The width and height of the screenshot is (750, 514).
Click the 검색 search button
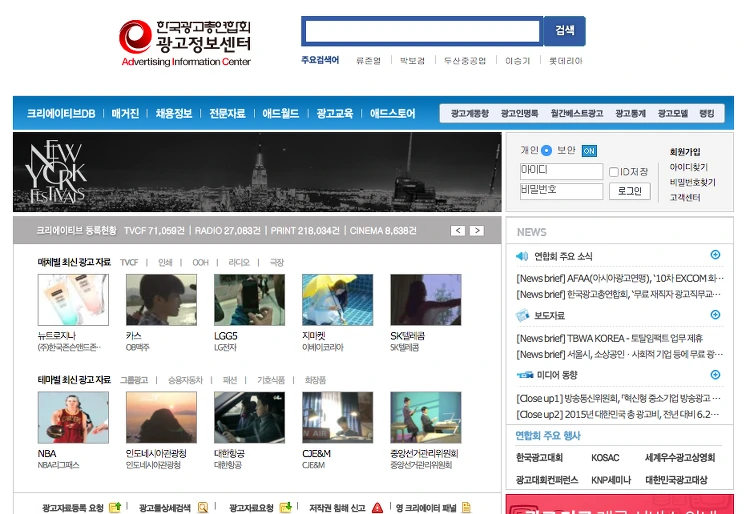coord(564,31)
